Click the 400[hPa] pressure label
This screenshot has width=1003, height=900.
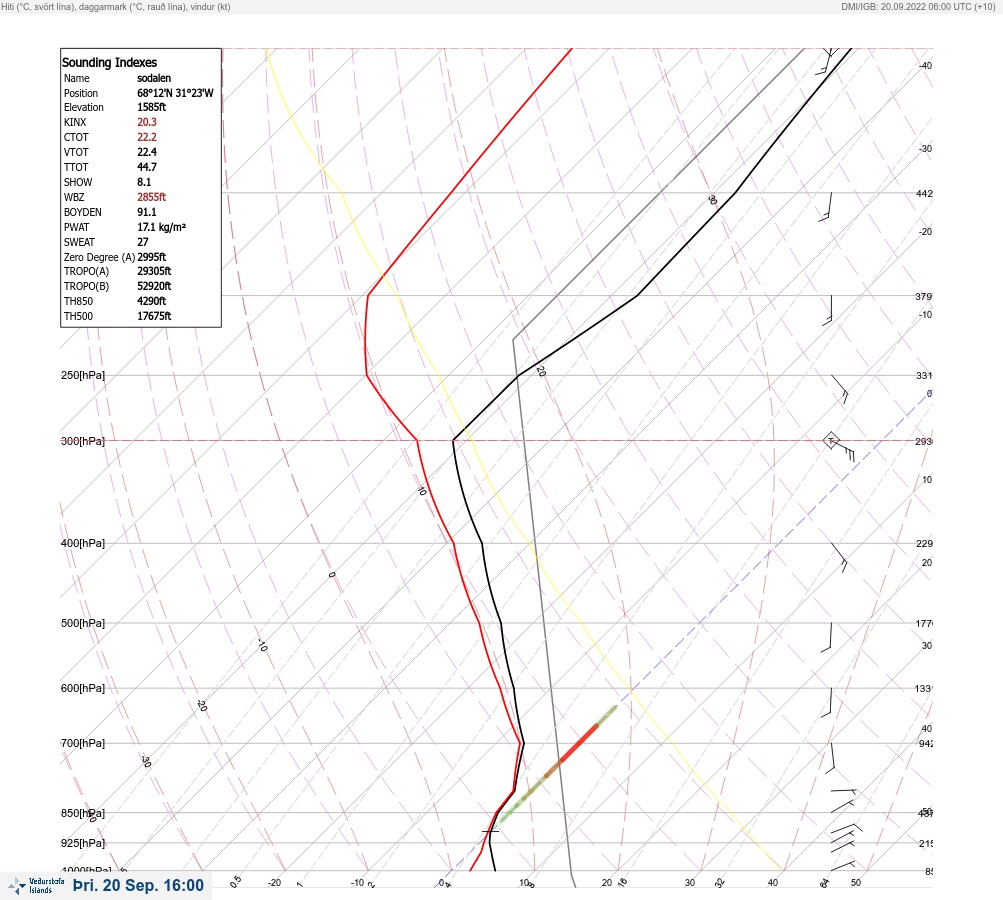pos(83,543)
